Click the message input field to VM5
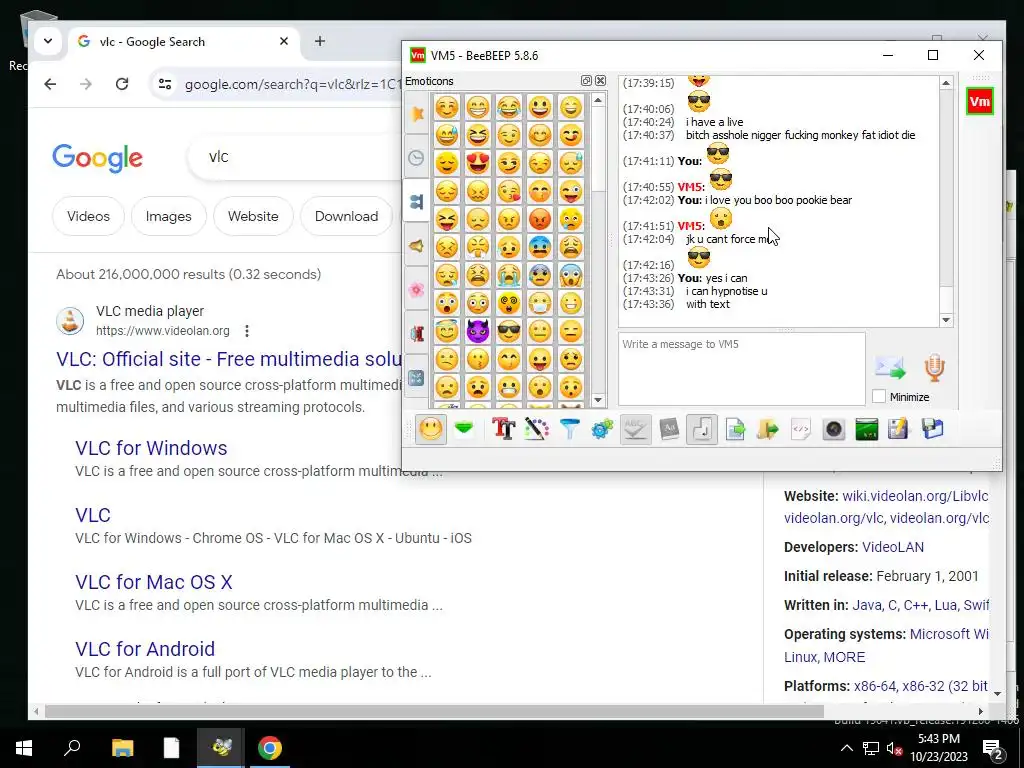 (741, 369)
